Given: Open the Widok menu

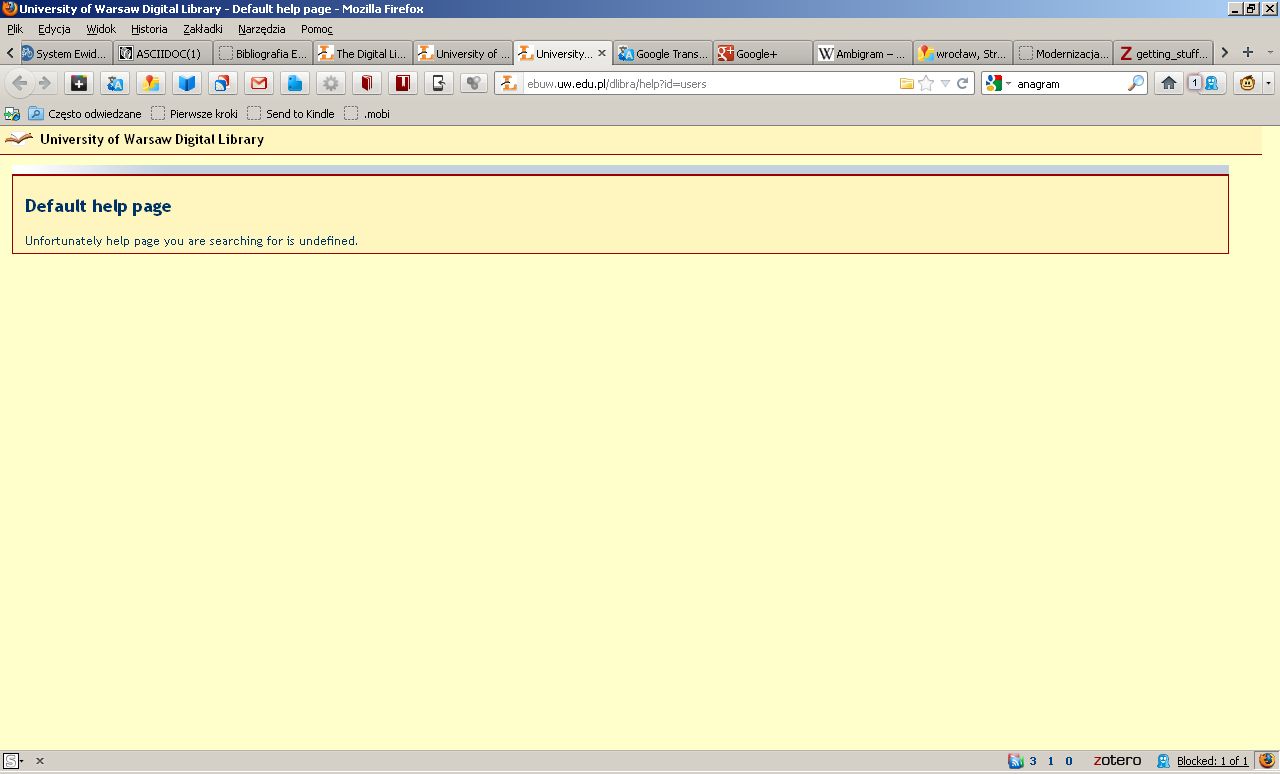Looking at the screenshot, I should 101,29.
